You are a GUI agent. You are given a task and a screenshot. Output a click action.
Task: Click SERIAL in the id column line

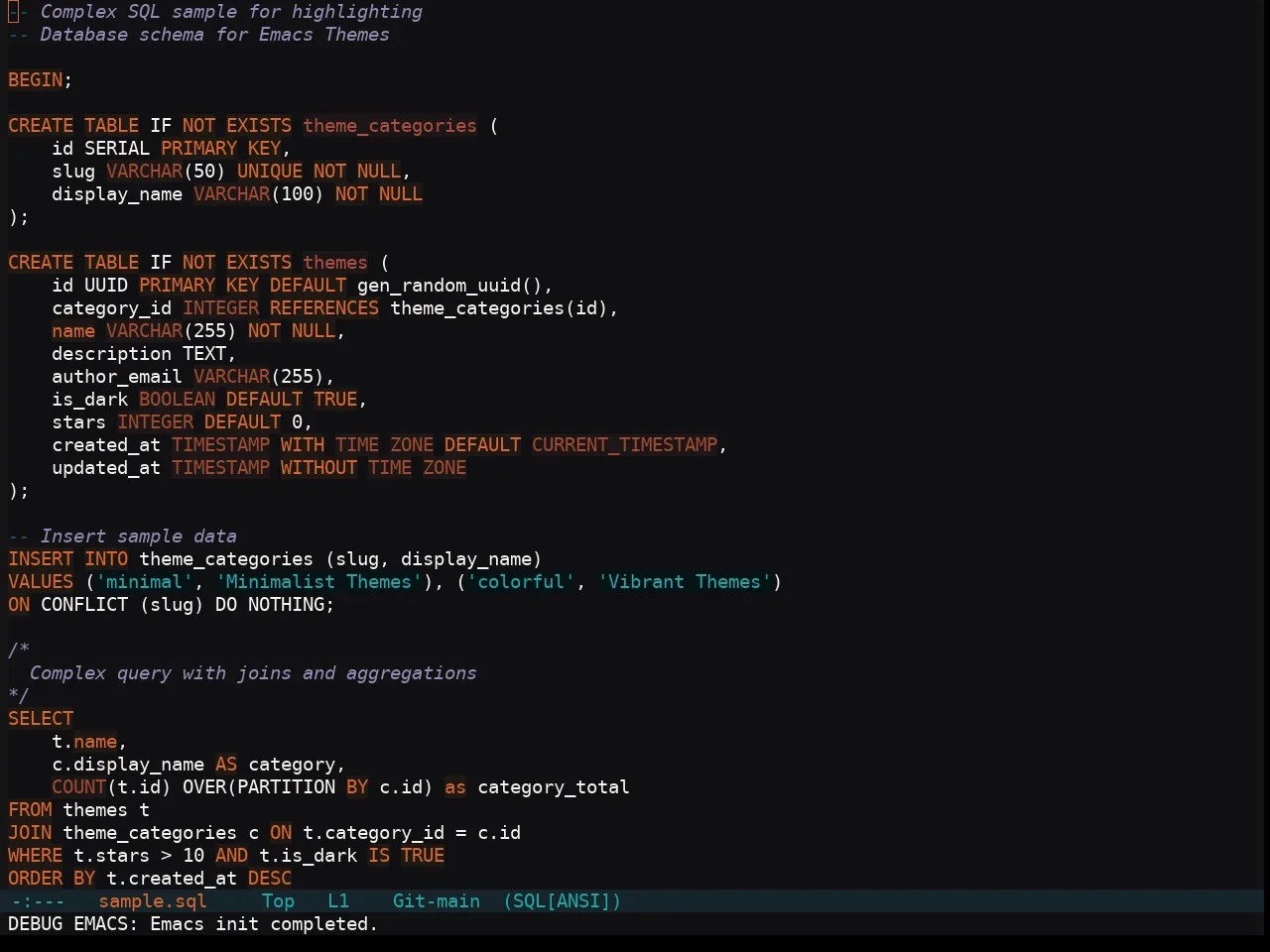[117, 149]
